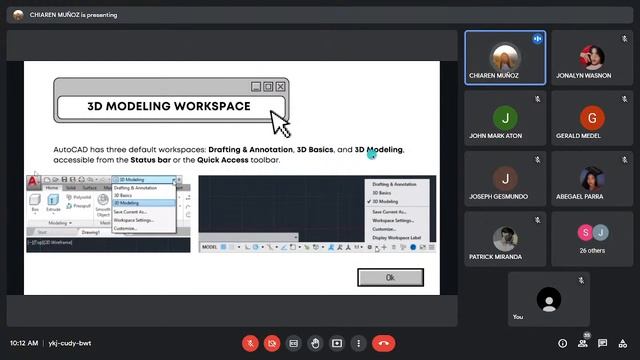Click the meeting code ykj-cudy-bwt
This screenshot has width=640, height=360.
click(x=70, y=343)
